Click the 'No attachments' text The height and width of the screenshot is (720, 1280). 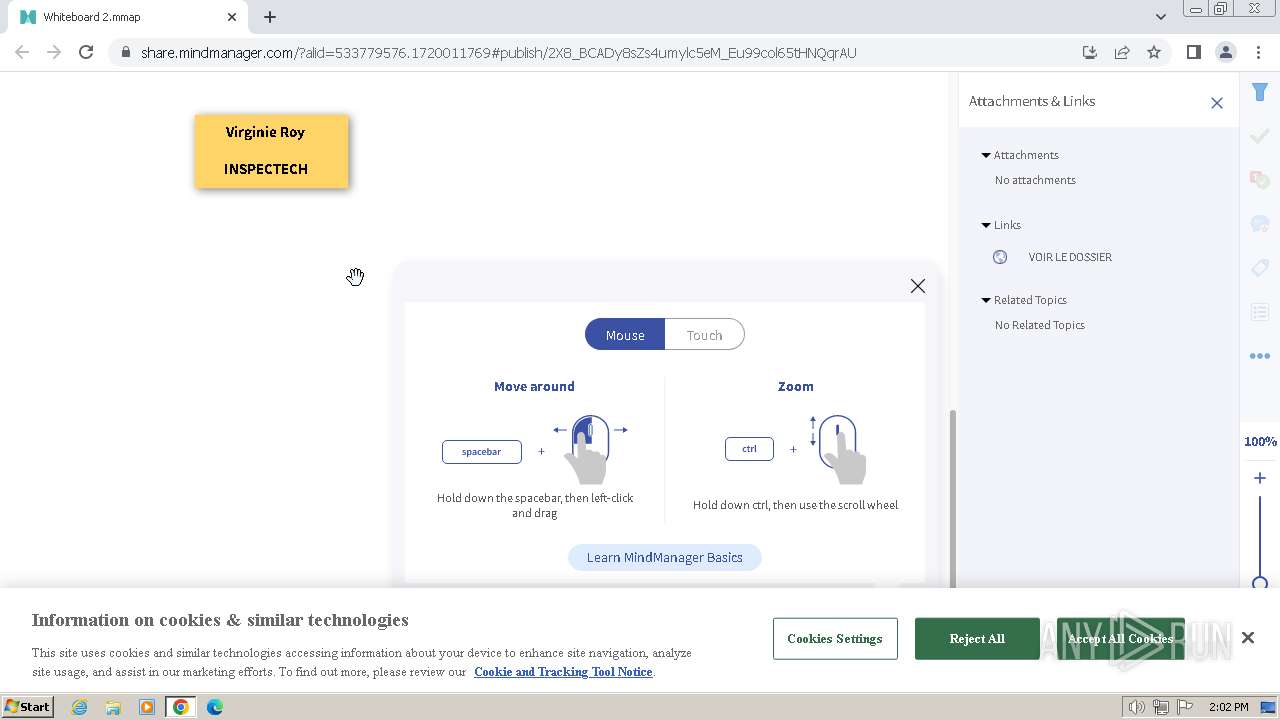coord(1035,180)
